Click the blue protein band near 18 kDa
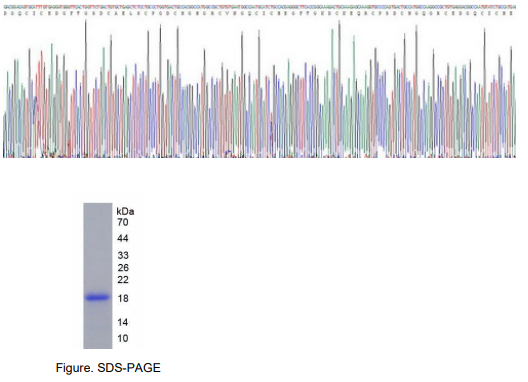The height and width of the screenshot is (382, 528). pos(98,297)
